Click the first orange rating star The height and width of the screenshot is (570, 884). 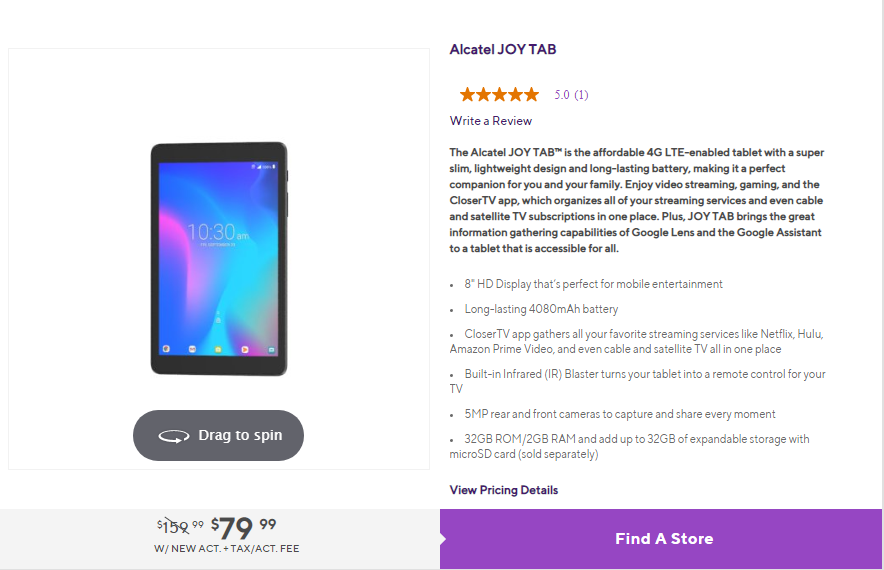pos(468,95)
